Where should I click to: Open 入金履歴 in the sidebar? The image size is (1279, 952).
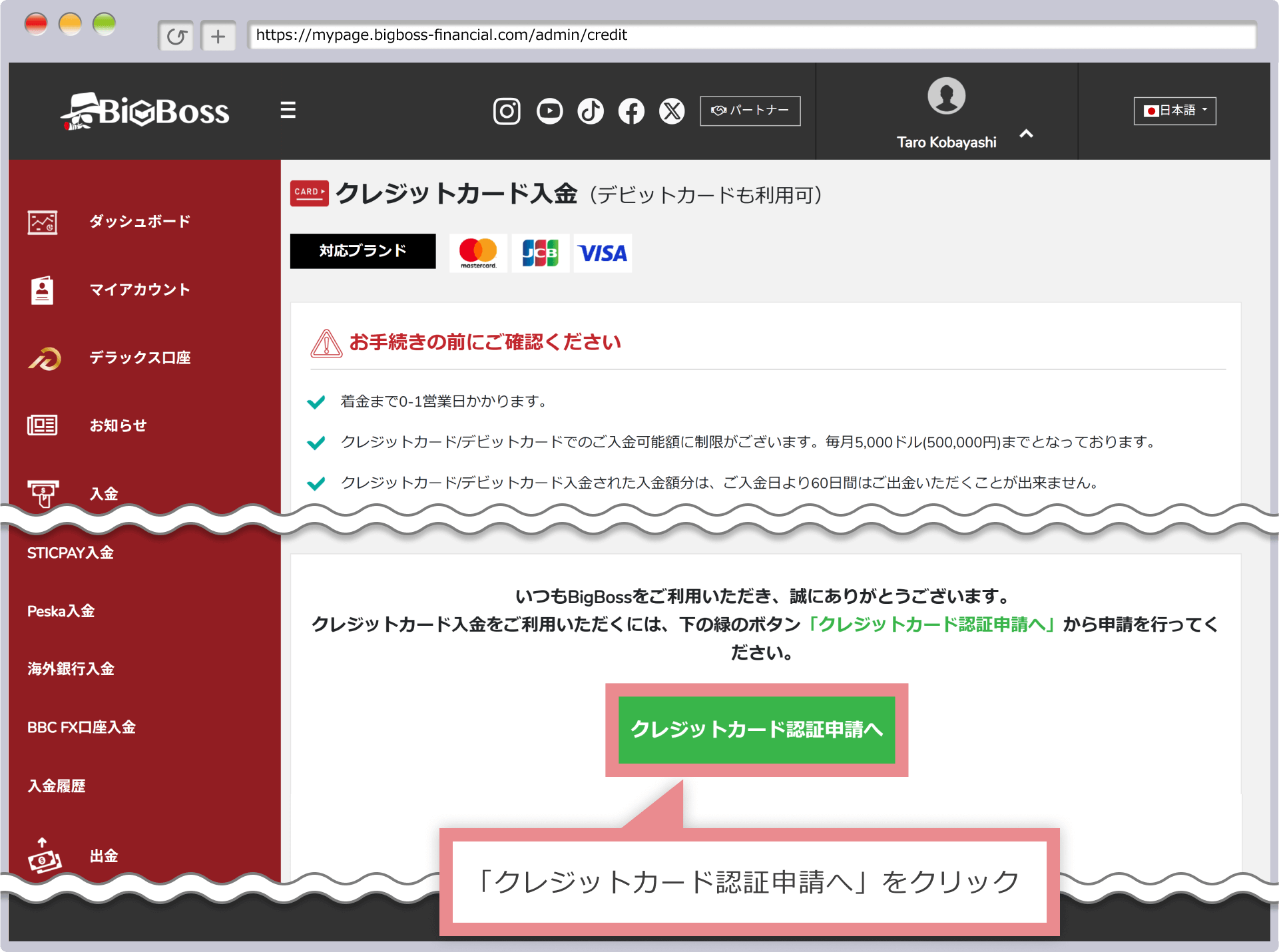pyautogui.click(x=57, y=786)
